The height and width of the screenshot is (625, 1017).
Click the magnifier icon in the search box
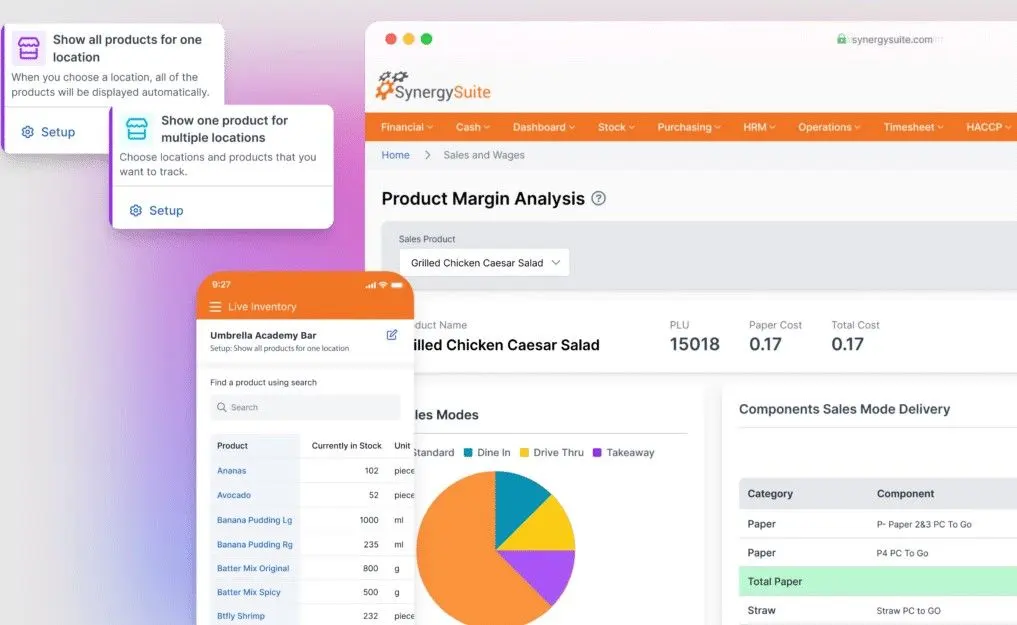222,407
